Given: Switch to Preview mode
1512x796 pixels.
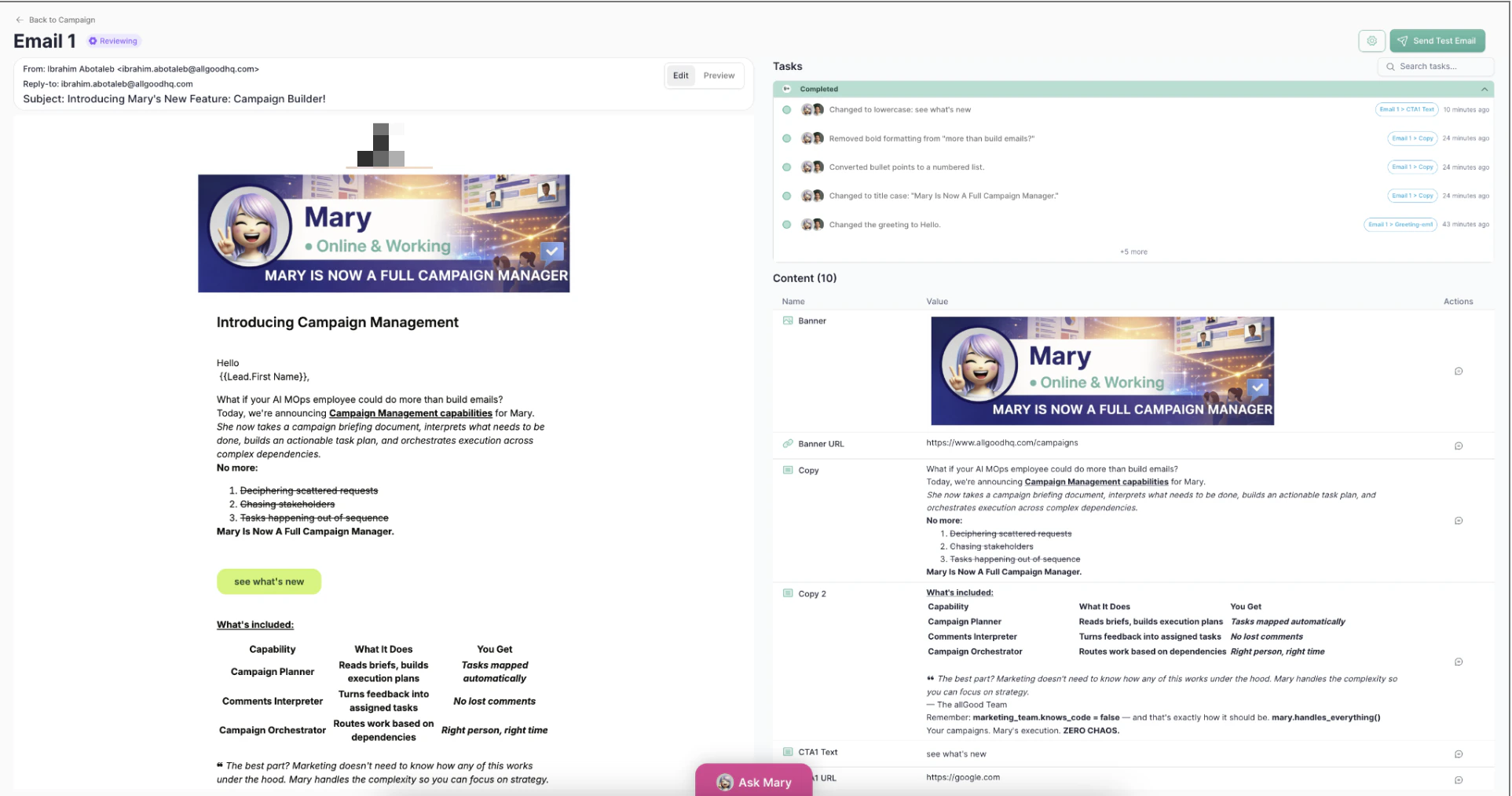Looking at the screenshot, I should [x=719, y=75].
